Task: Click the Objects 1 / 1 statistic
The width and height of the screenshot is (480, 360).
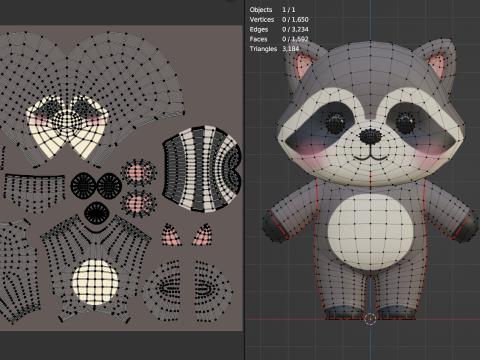Action: pyautogui.click(x=272, y=10)
